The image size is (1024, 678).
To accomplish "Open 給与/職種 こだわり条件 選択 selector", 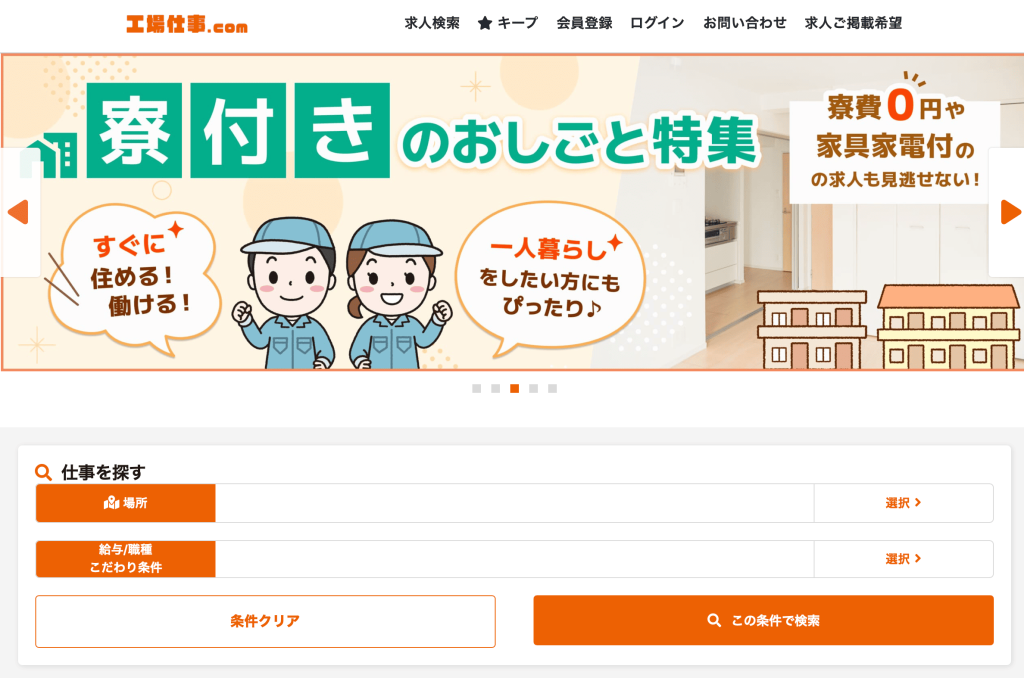I will [903, 559].
